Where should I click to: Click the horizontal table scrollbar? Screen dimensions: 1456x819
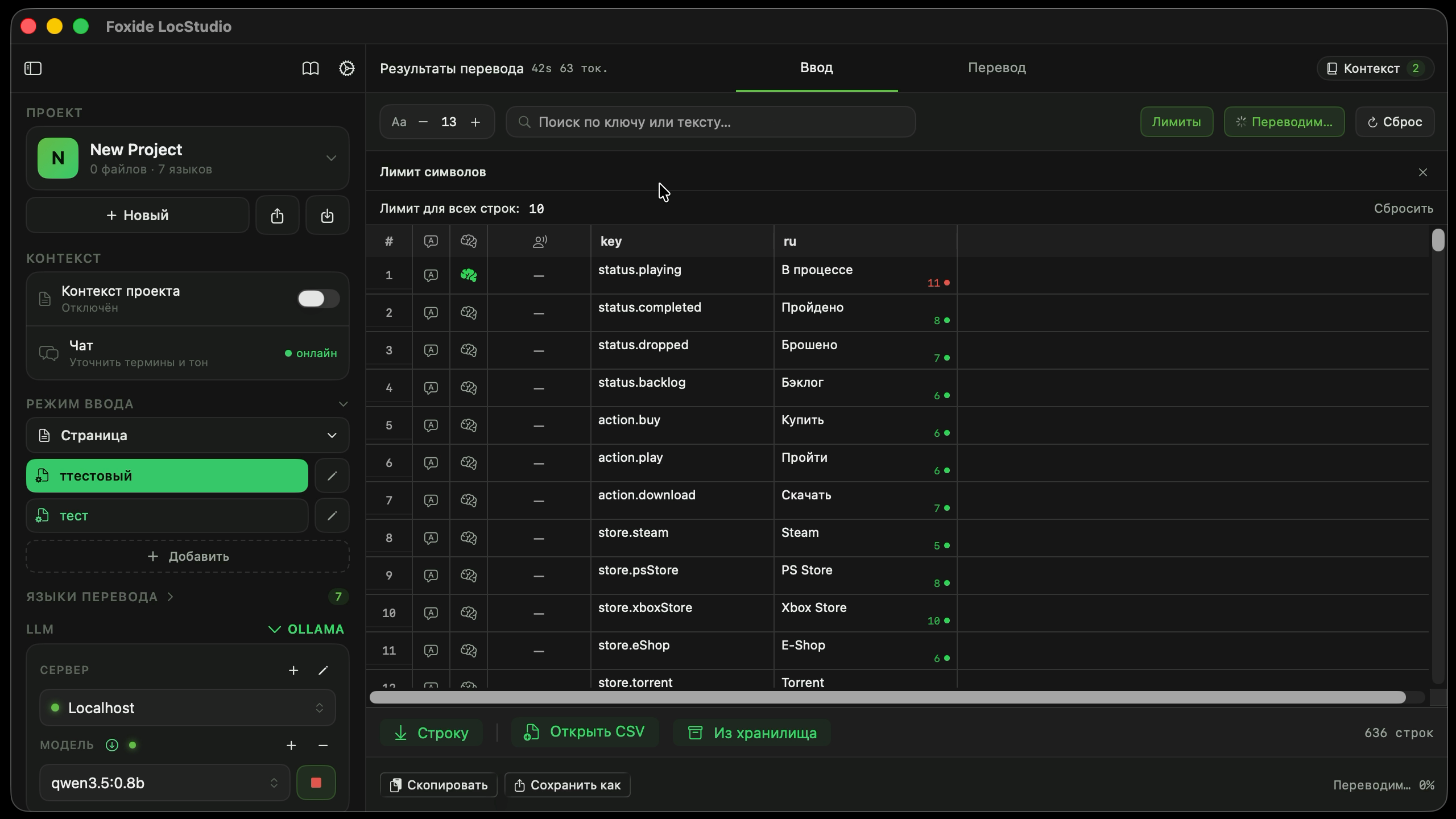tap(887, 697)
